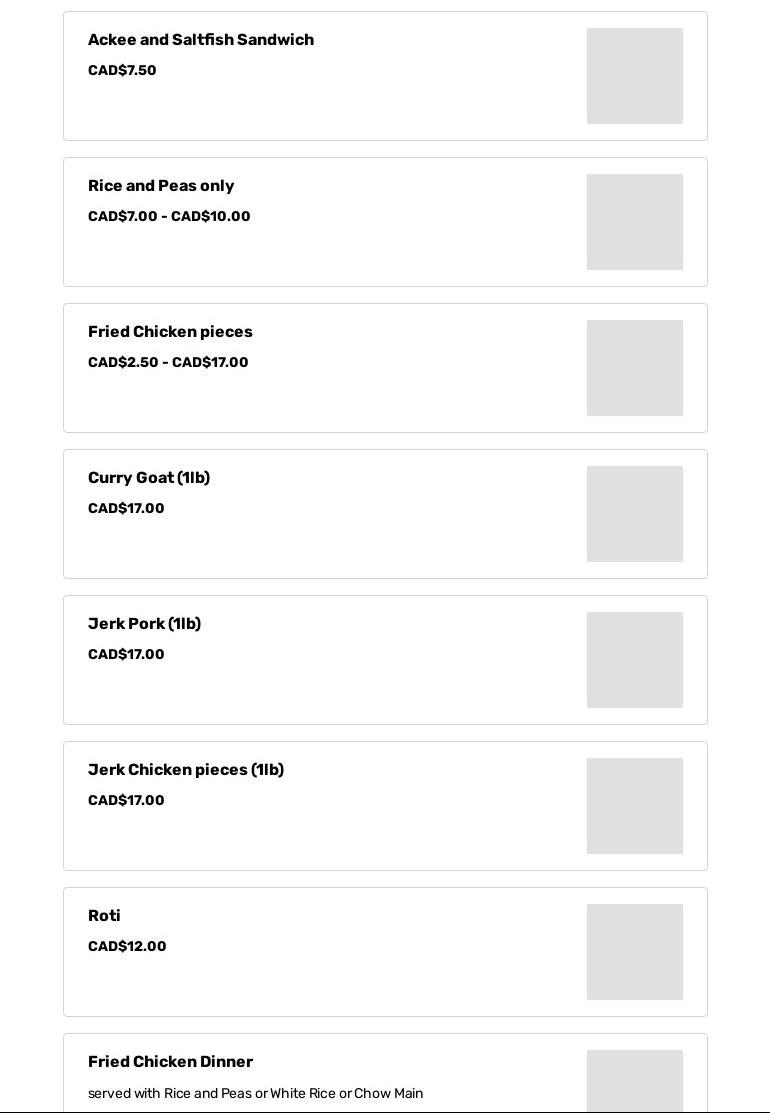This screenshot has width=770, height=1113.
Task: Open the Jerk Pork (1lb) title
Action: click(144, 624)
